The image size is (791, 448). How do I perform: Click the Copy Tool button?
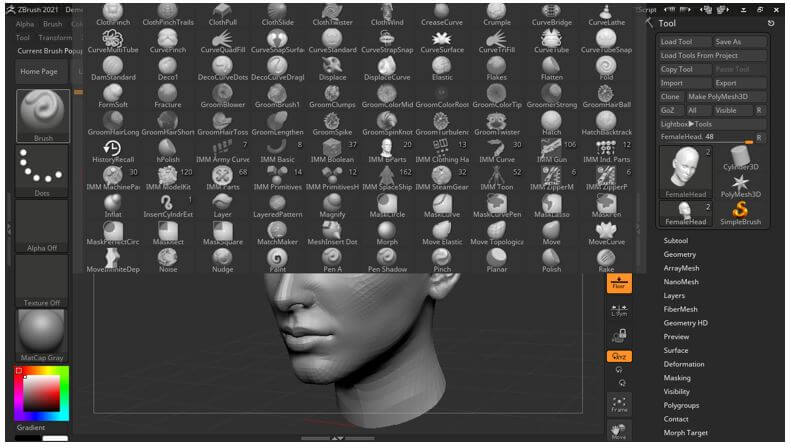tap(684, 69)
